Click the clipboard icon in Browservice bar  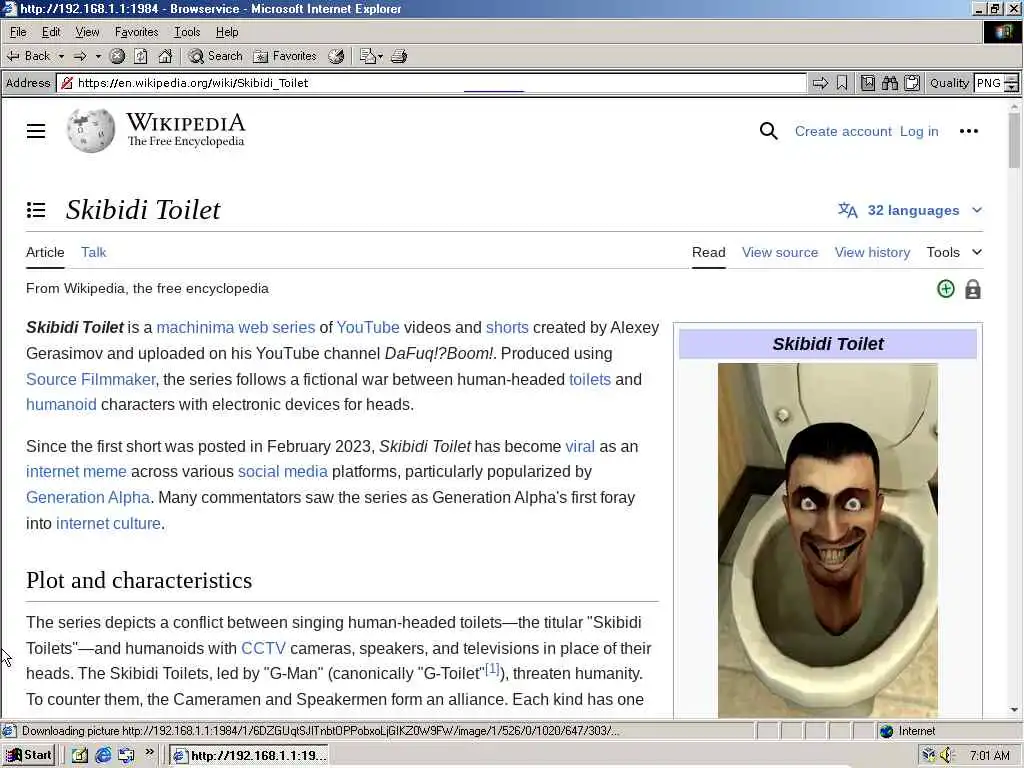(x=912, y=83)
